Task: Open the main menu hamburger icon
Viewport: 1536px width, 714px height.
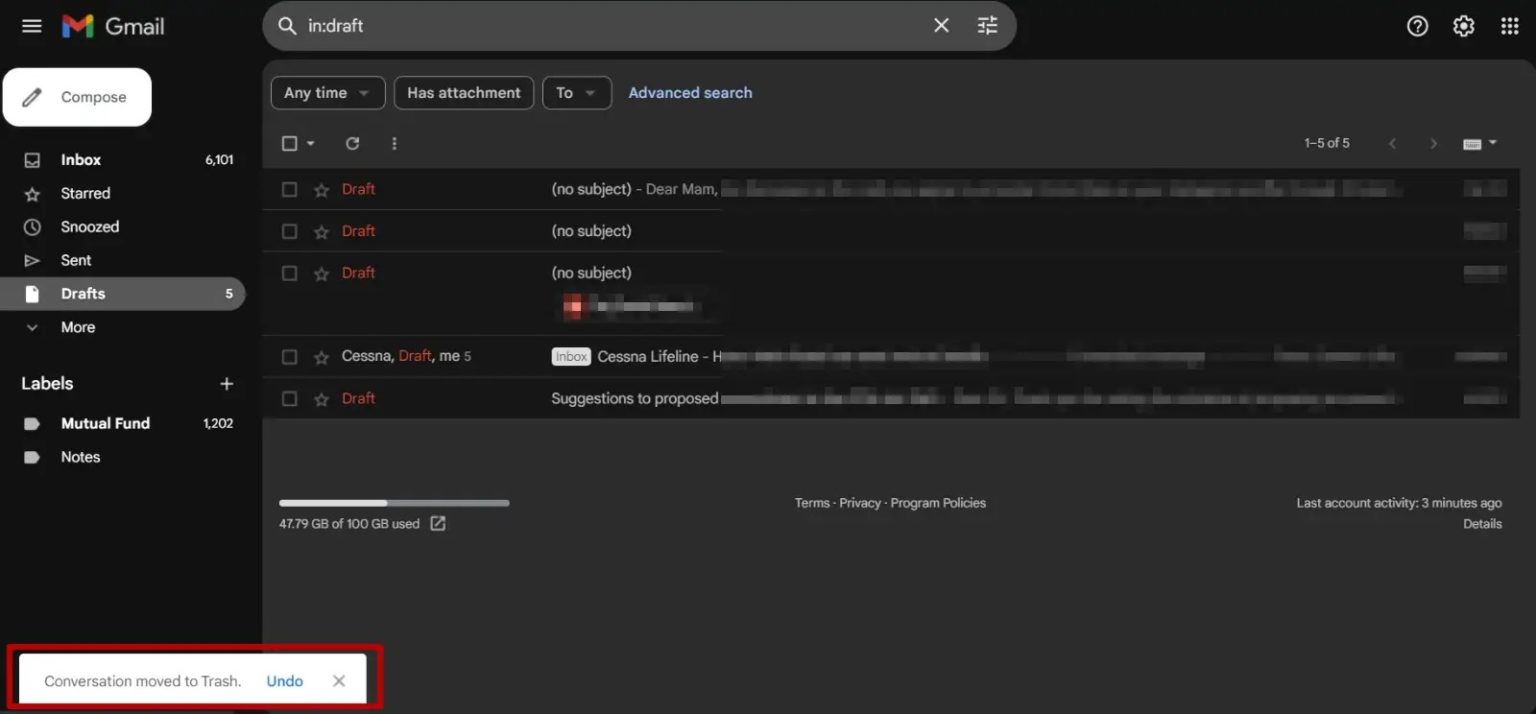Action: 32,26
